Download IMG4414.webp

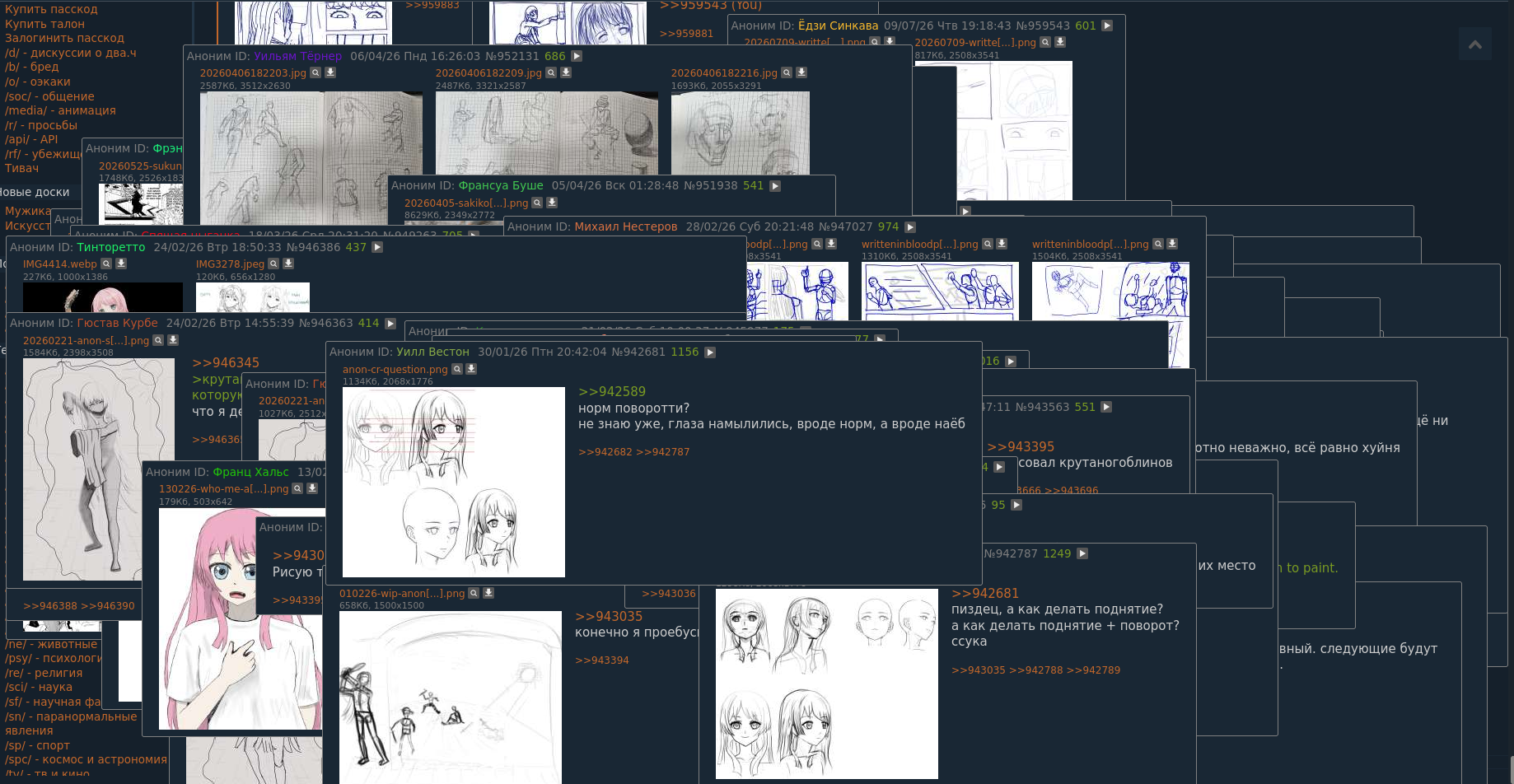coord(121,264)
